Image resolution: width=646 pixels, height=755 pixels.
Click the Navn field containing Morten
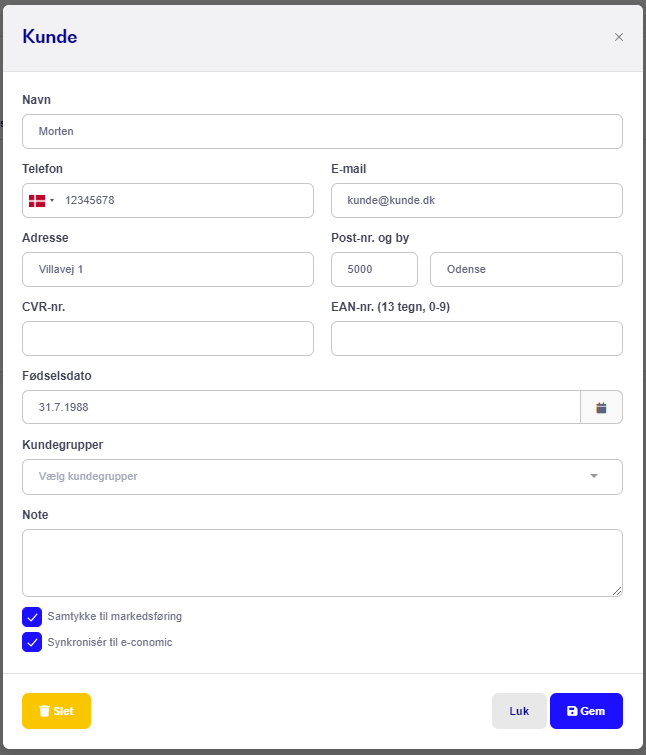(x=323, y=131)
